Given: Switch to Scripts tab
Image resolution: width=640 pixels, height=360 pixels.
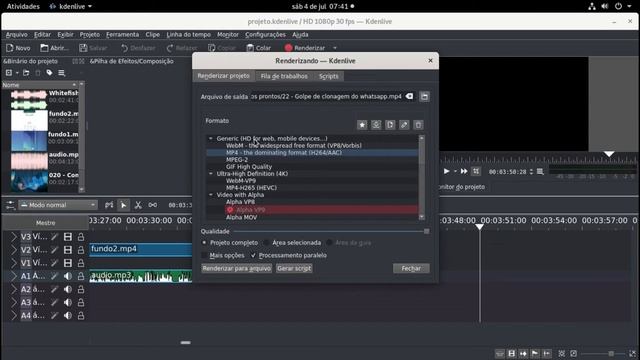Looking at the screenshot, I should pyautogui.click(x=329, y=76).
